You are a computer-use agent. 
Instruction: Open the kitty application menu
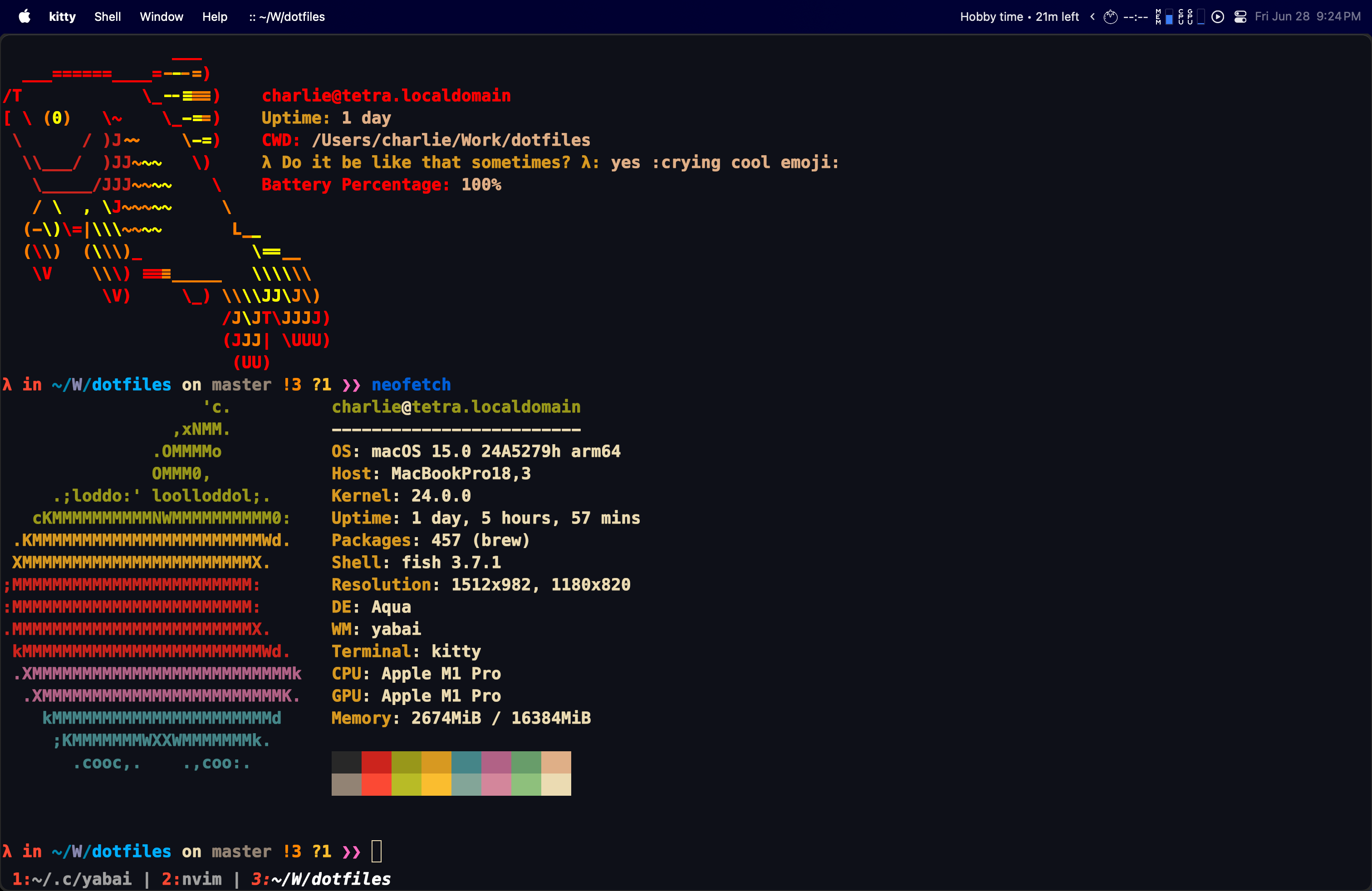[x=62, y=17]
